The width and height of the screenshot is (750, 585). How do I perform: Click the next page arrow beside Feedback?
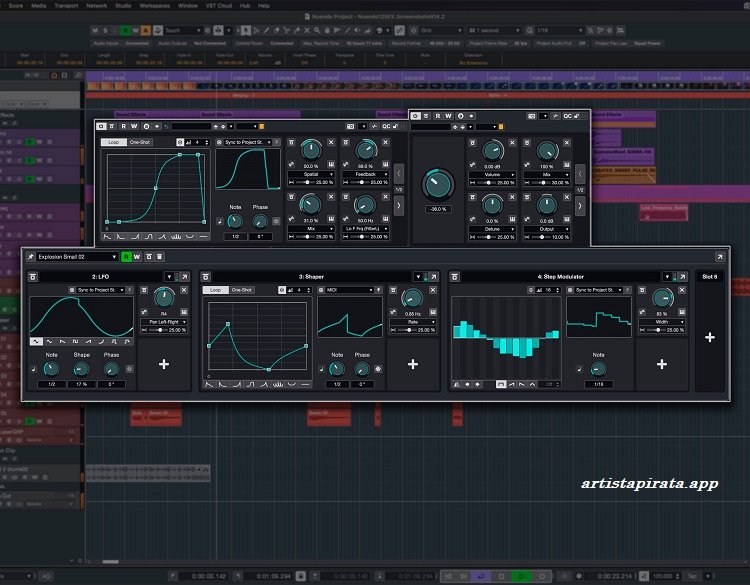point(399,205)
